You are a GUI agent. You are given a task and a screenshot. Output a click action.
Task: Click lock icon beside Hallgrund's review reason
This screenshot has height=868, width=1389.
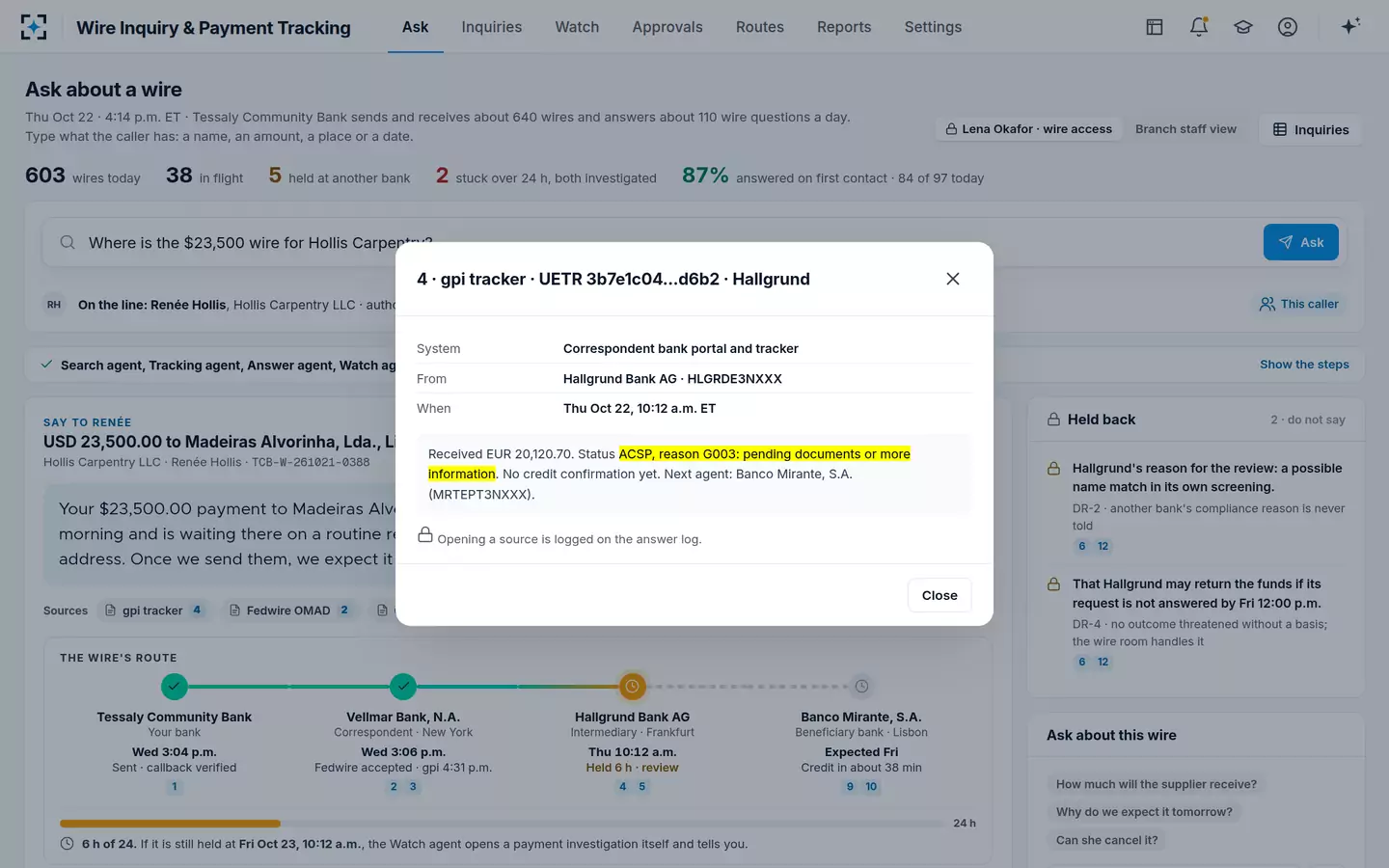(x=1054, y=469)
